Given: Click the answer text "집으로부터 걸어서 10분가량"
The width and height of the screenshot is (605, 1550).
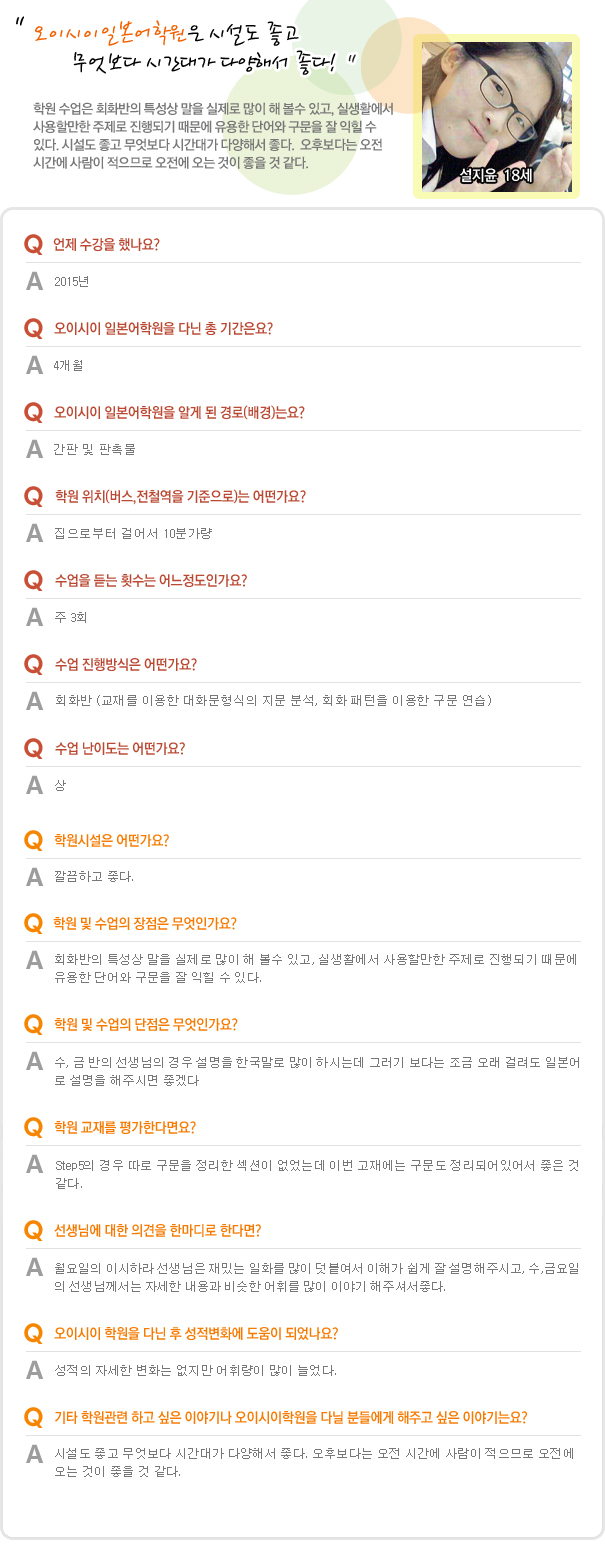Looking at the screenshot, I should [x=133, y=533].
